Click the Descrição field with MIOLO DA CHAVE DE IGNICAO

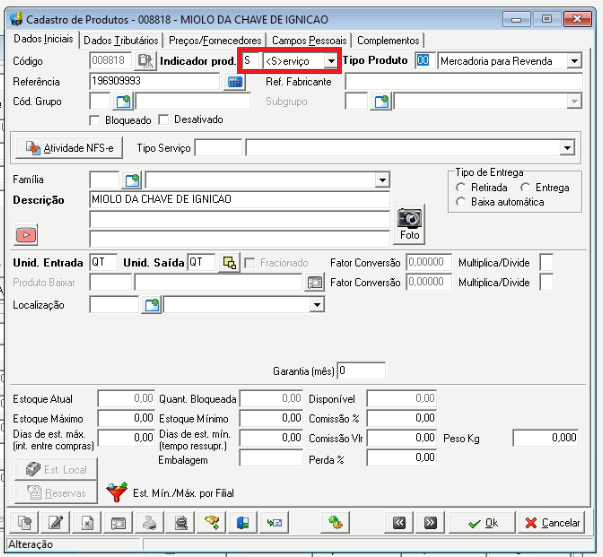point(239,199)
